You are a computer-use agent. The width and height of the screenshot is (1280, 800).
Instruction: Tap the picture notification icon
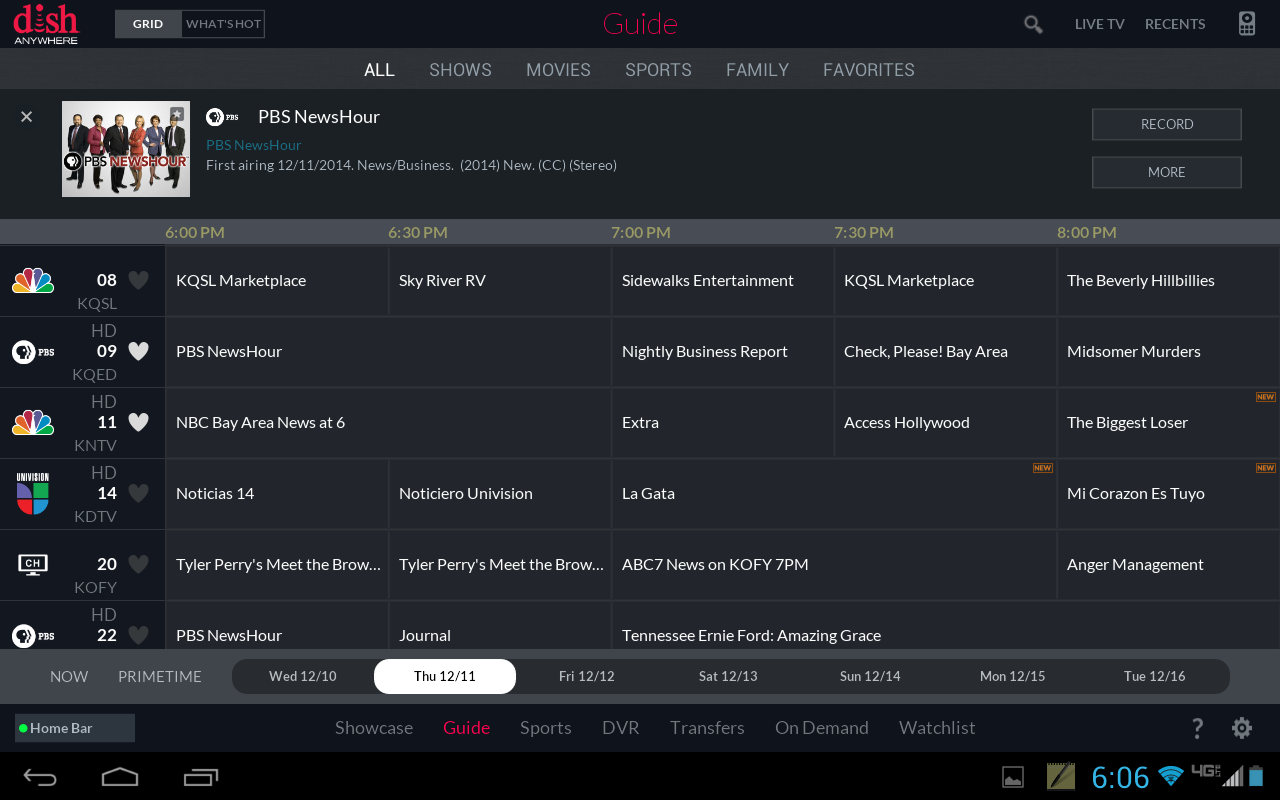pos(1013,777)
